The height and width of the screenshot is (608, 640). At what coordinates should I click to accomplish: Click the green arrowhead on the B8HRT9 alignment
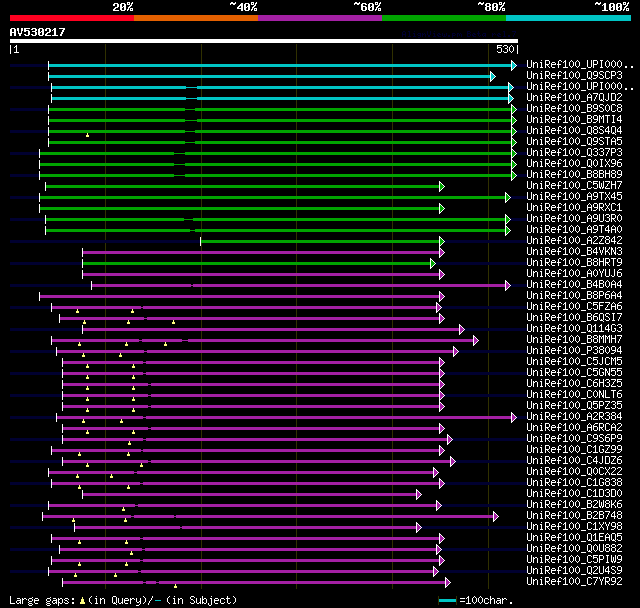(433, 264)
